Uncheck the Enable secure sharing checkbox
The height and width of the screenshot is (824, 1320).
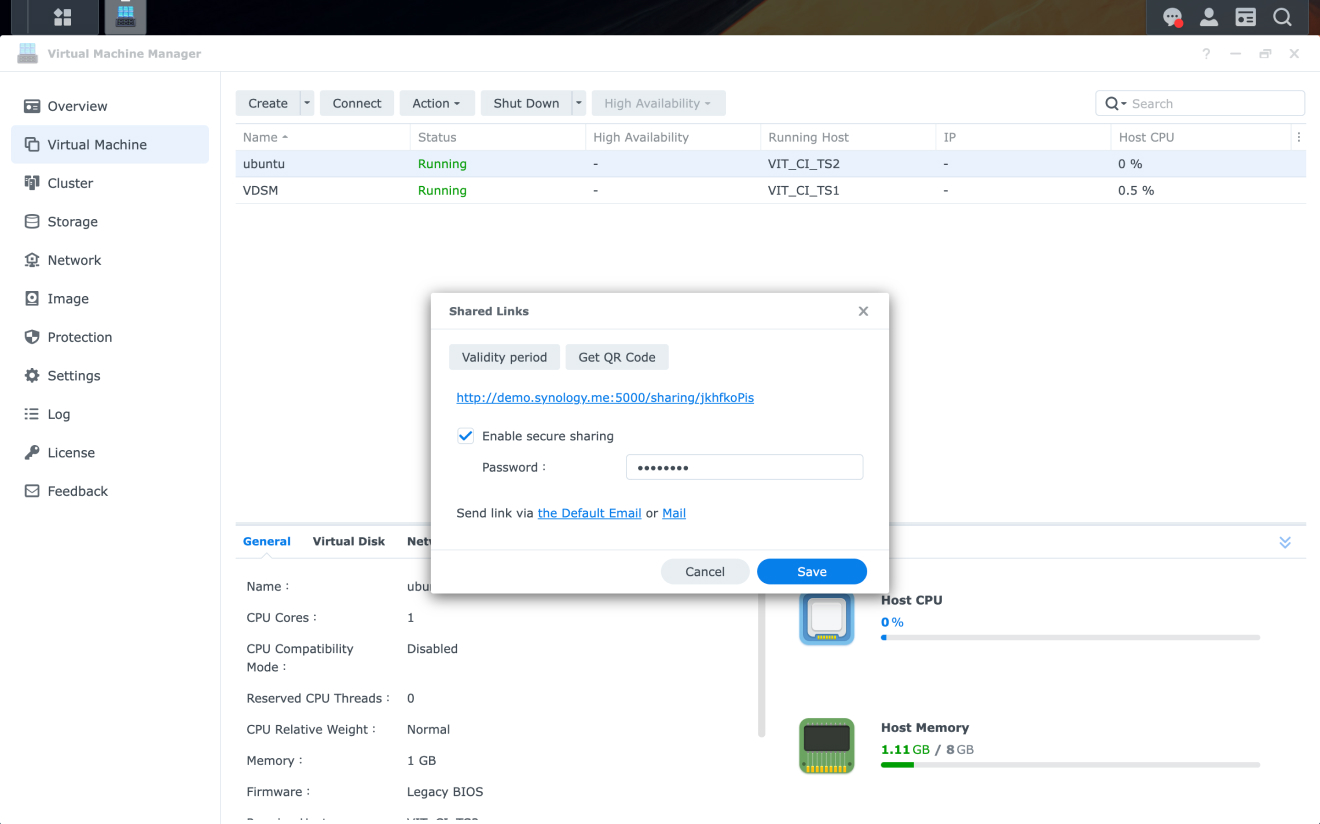[465, 435]
